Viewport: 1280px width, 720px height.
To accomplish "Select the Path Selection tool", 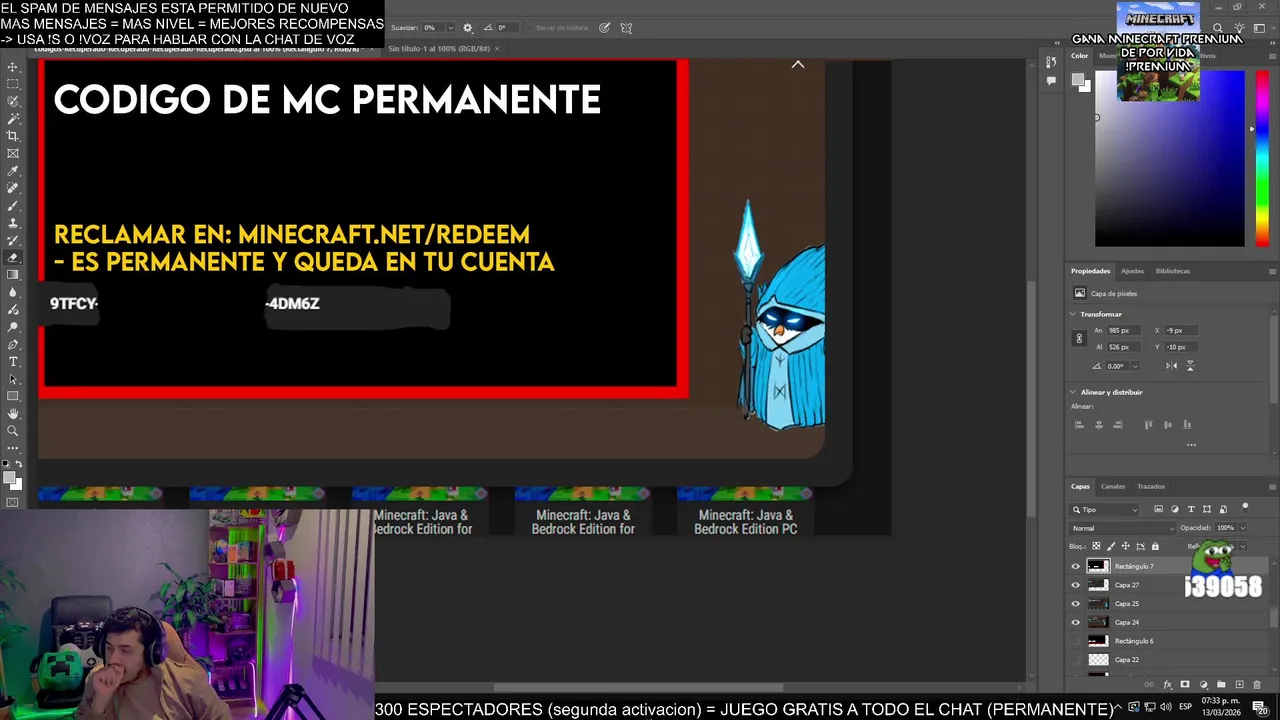I will click(13, 379).
